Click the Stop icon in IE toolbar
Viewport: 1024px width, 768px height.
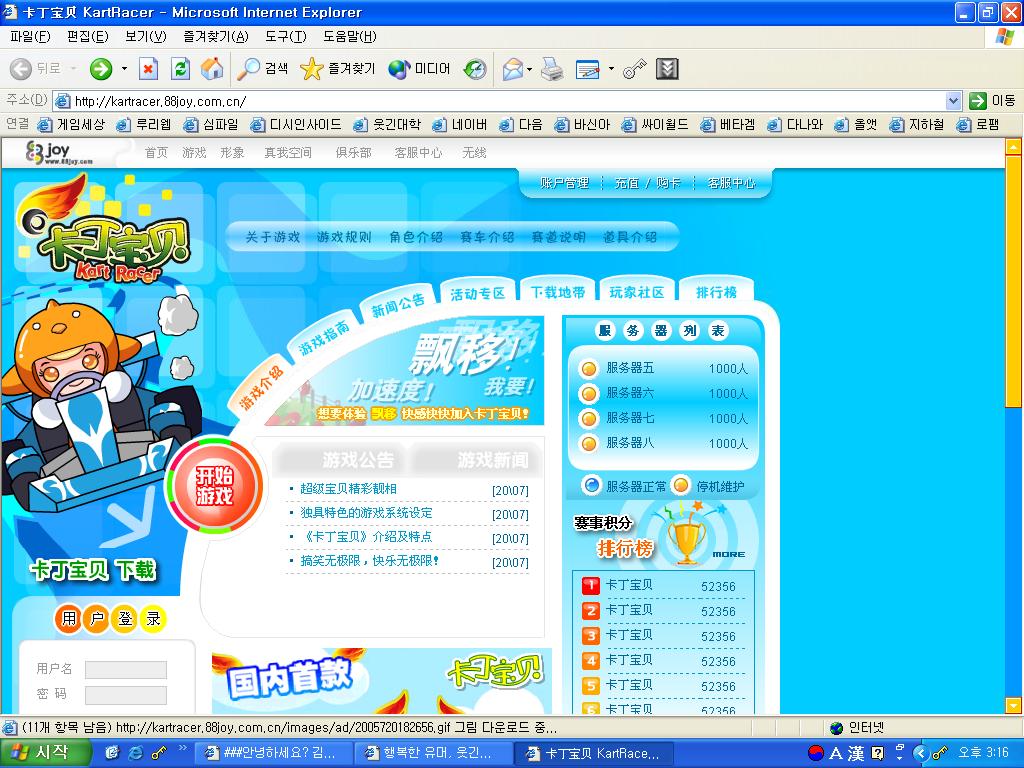149,69
